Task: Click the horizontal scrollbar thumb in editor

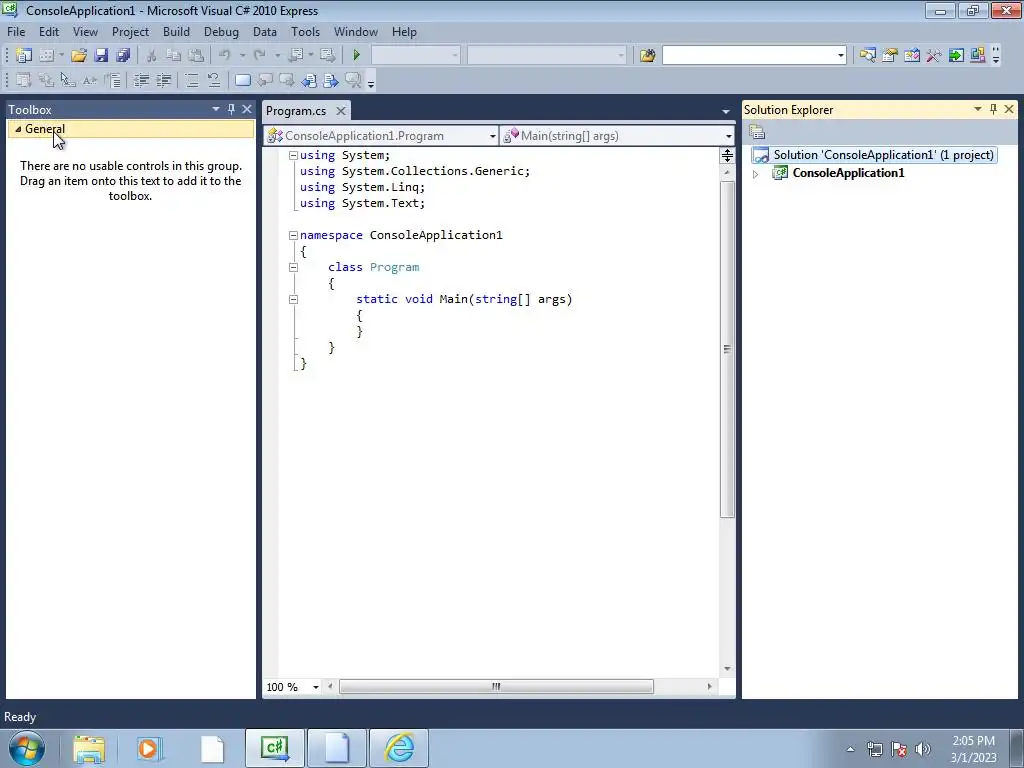Action: point(496,686)
